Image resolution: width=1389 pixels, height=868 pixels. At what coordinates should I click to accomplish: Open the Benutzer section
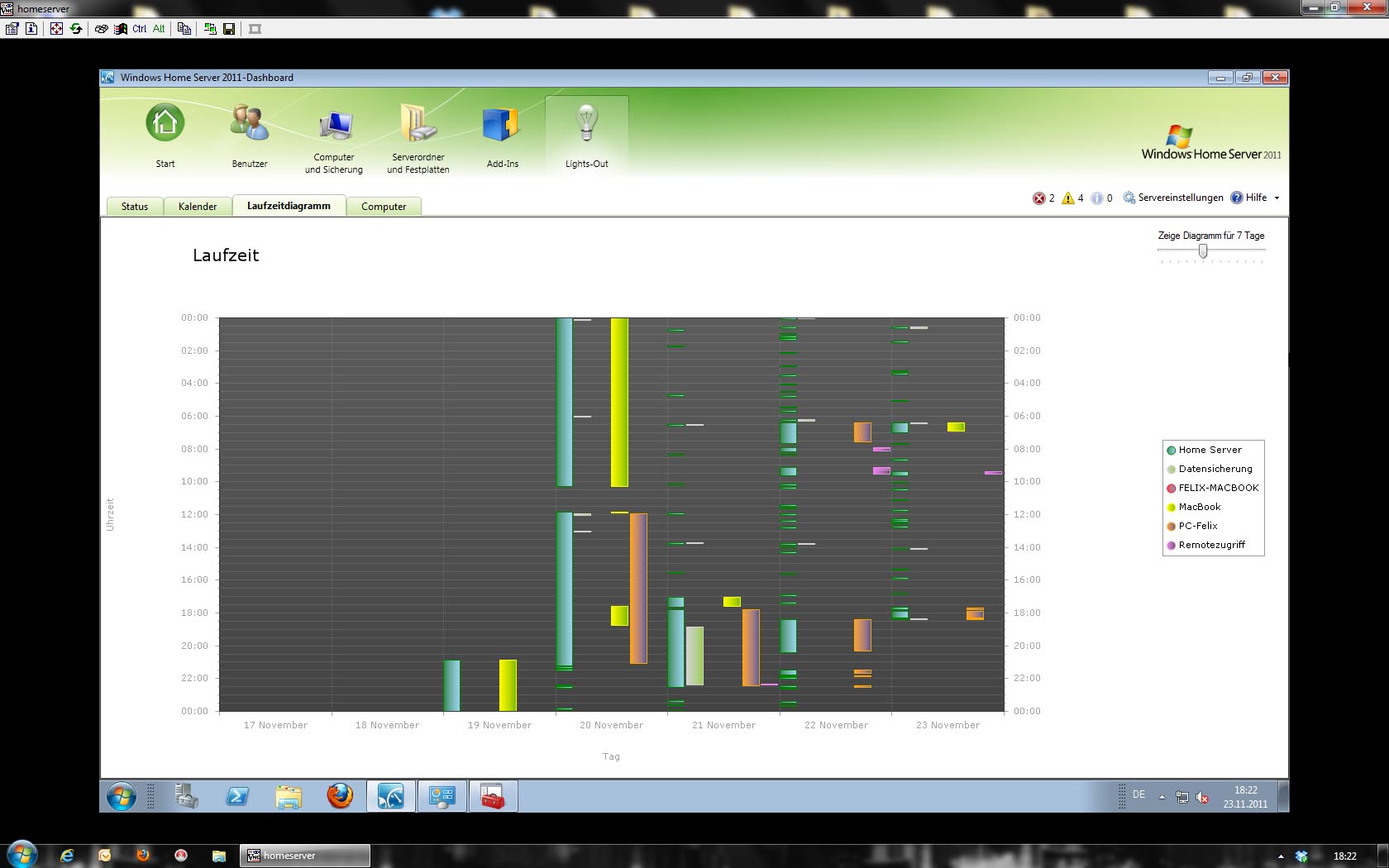[x=250, y=136]
